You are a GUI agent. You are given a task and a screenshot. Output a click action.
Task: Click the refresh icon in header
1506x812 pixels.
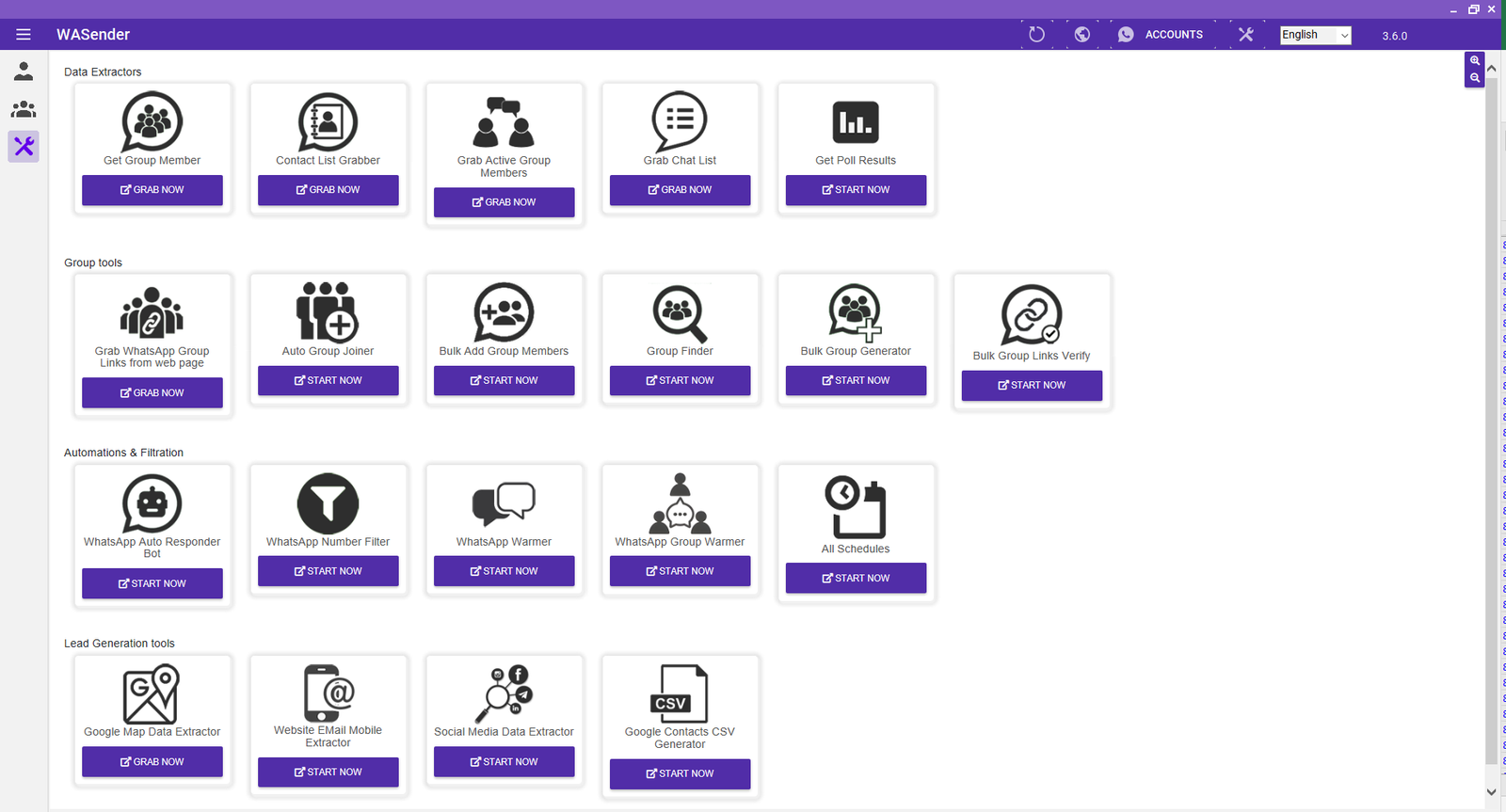click(x=1036, y=35)
